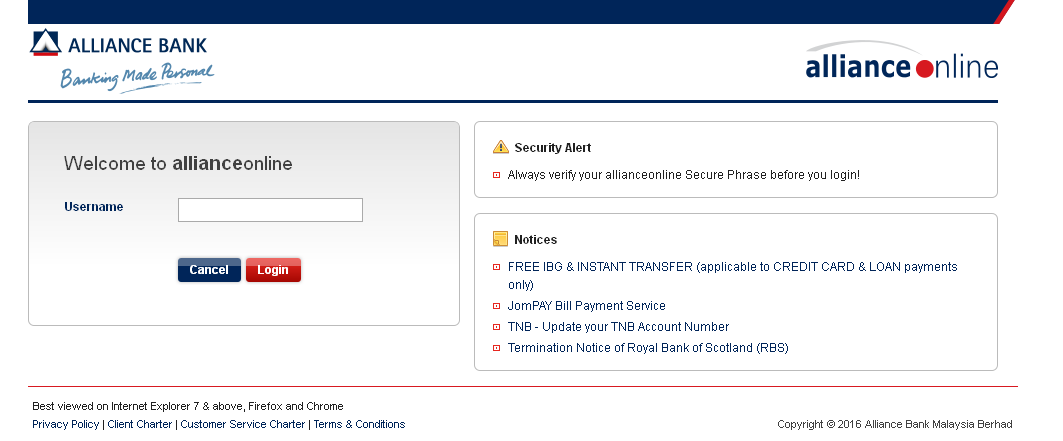Click the bullet beside the TNB update notice
Image resolution: width=1063 pixels, height=441 pixels.
tap(496, 327)
